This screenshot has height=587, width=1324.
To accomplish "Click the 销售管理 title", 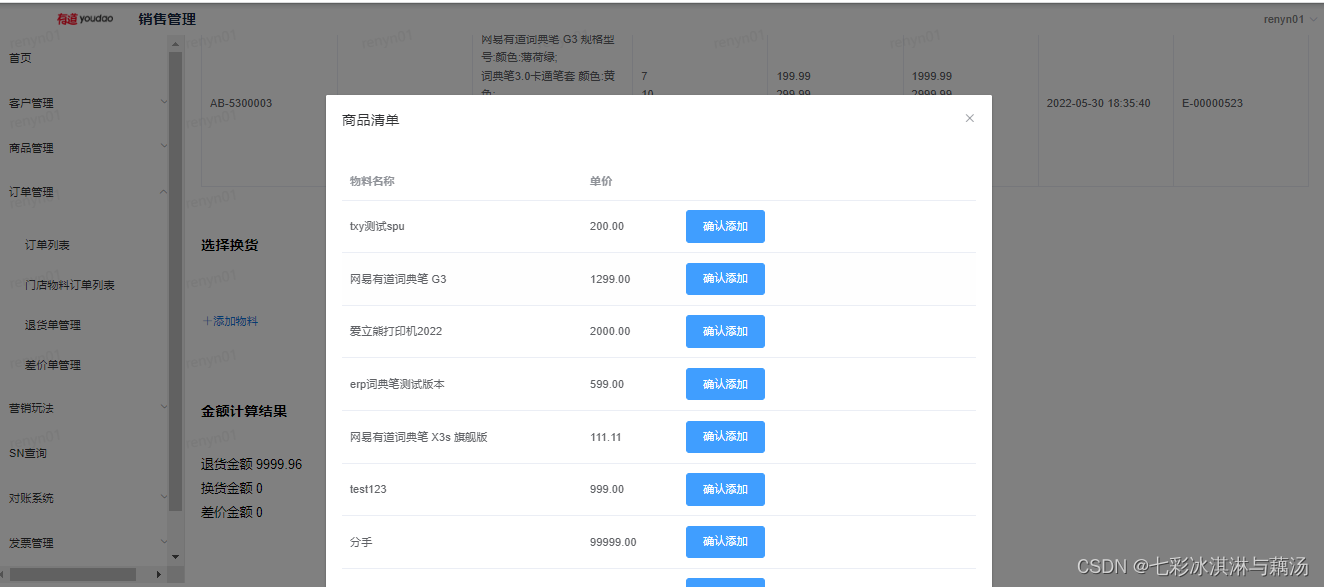I will pyautogui.click(x=167, y=19).
